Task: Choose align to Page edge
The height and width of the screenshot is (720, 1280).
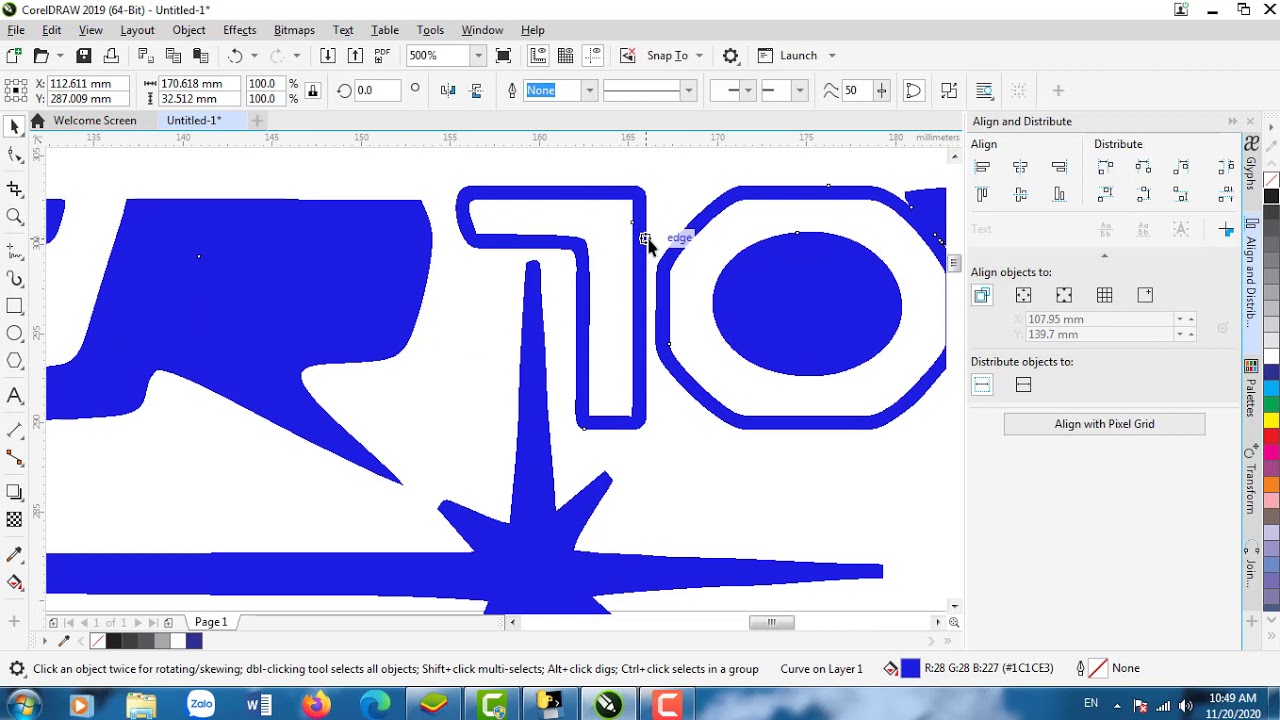Action: click(x=1023, y=295)
